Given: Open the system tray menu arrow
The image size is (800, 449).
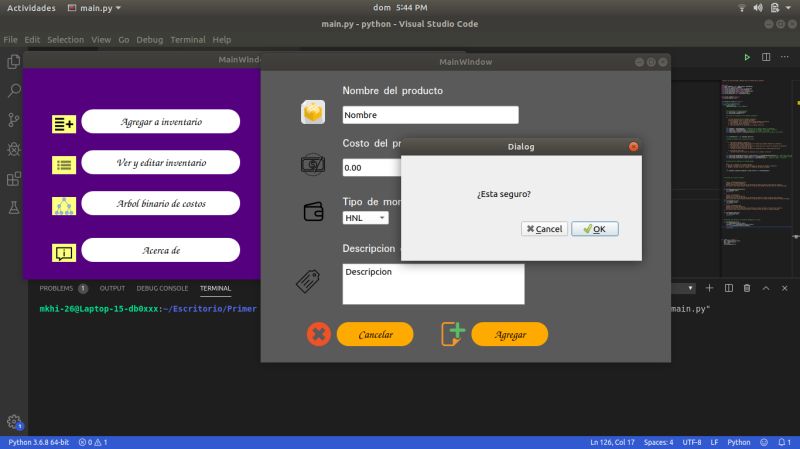Looking at the screenshot, I should point(788,8).
